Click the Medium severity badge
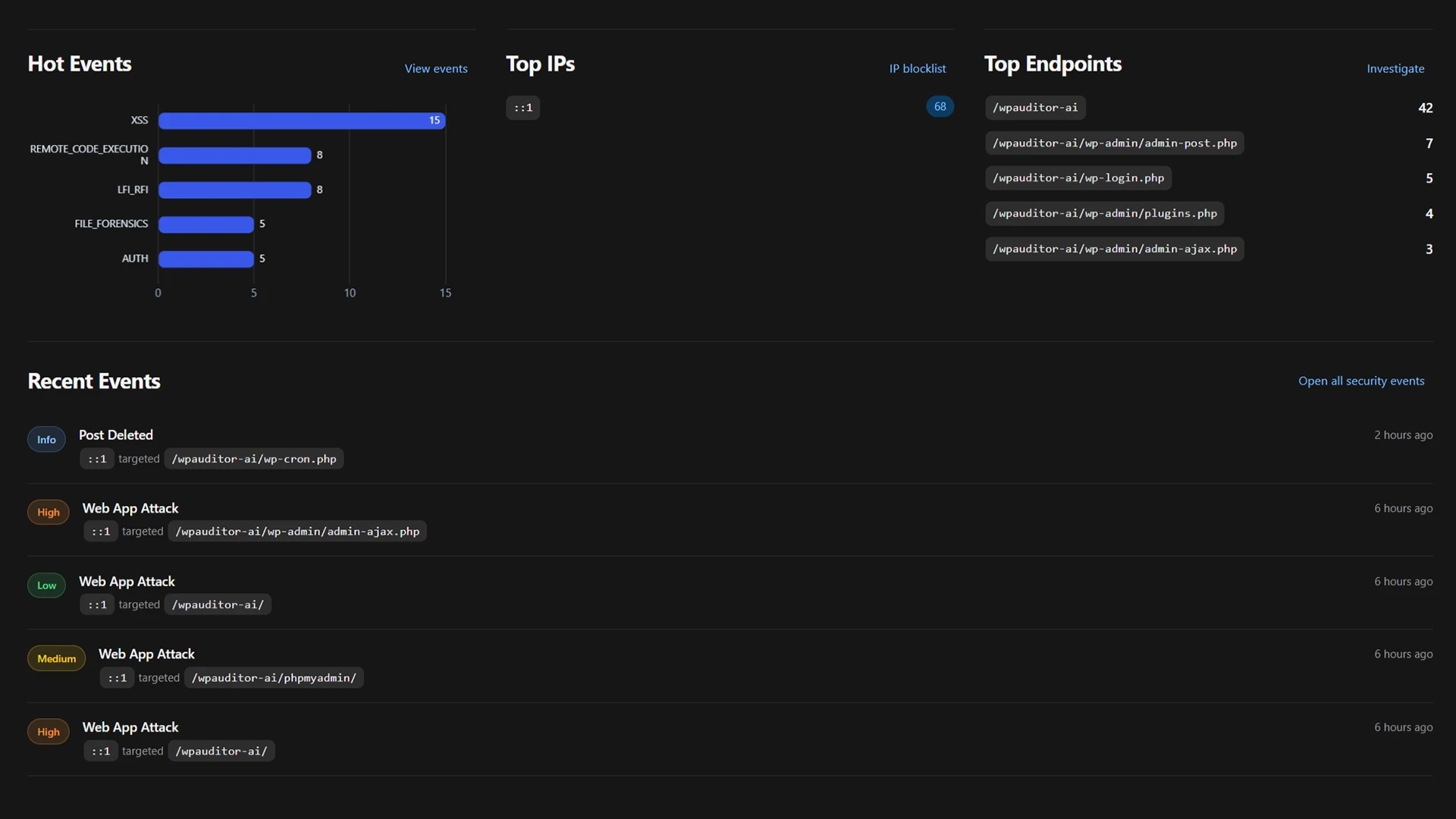 57,659
